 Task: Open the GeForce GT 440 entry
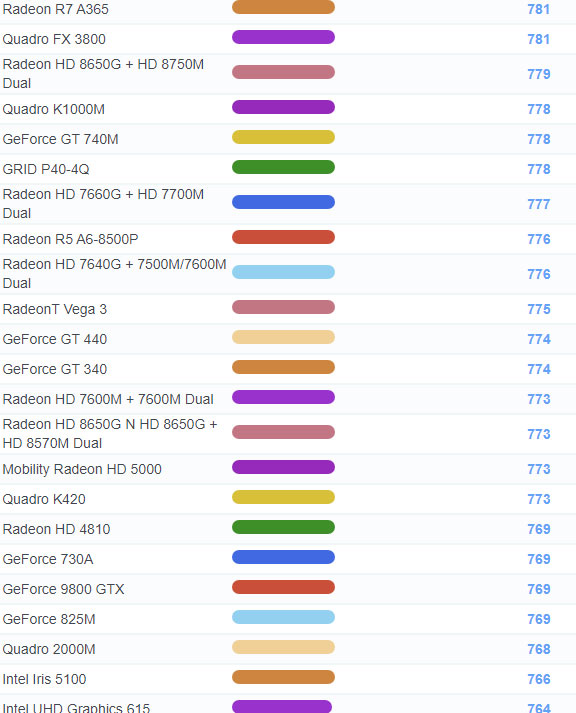click(55, 339)
